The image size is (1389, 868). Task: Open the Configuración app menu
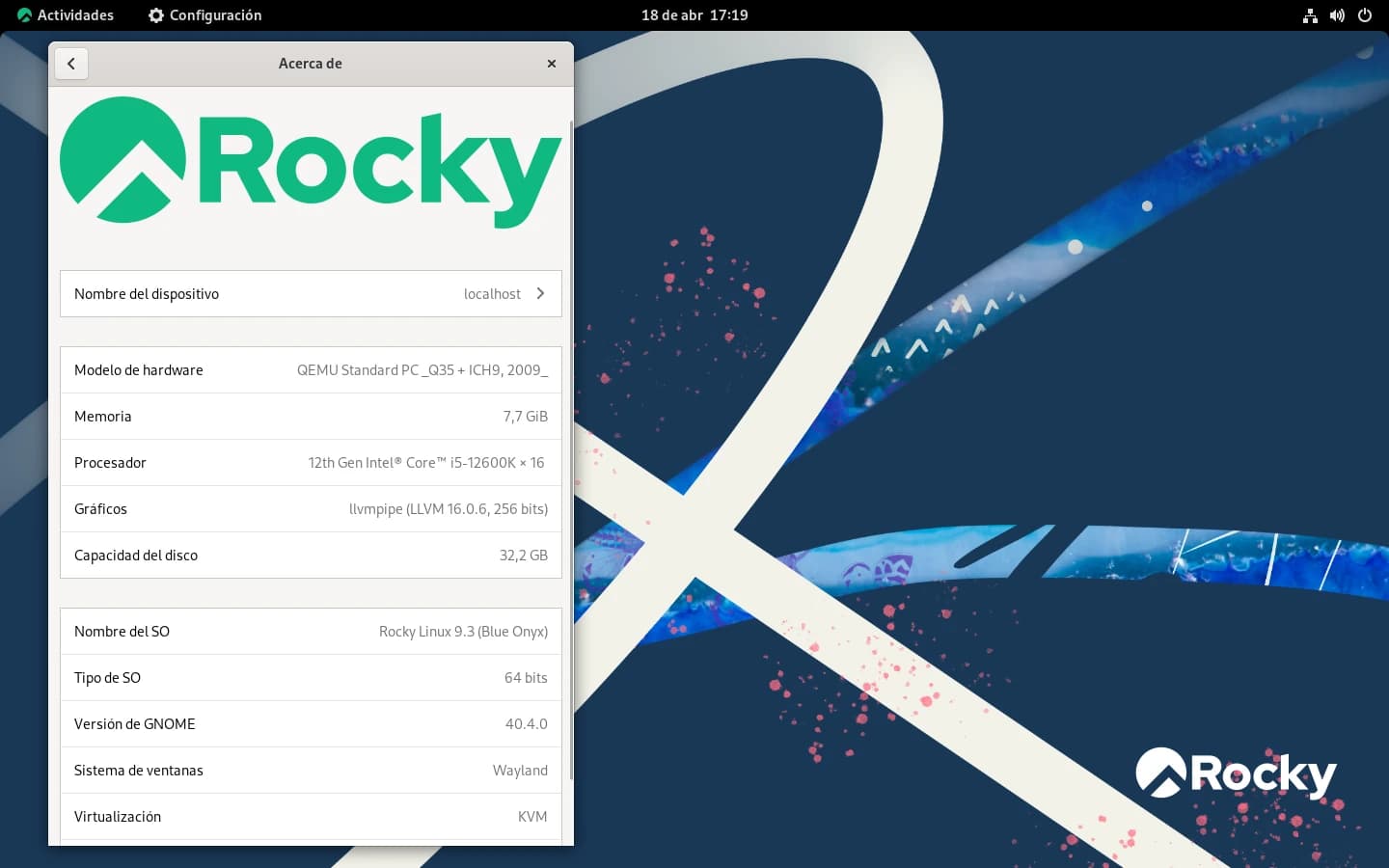(204, 15)
